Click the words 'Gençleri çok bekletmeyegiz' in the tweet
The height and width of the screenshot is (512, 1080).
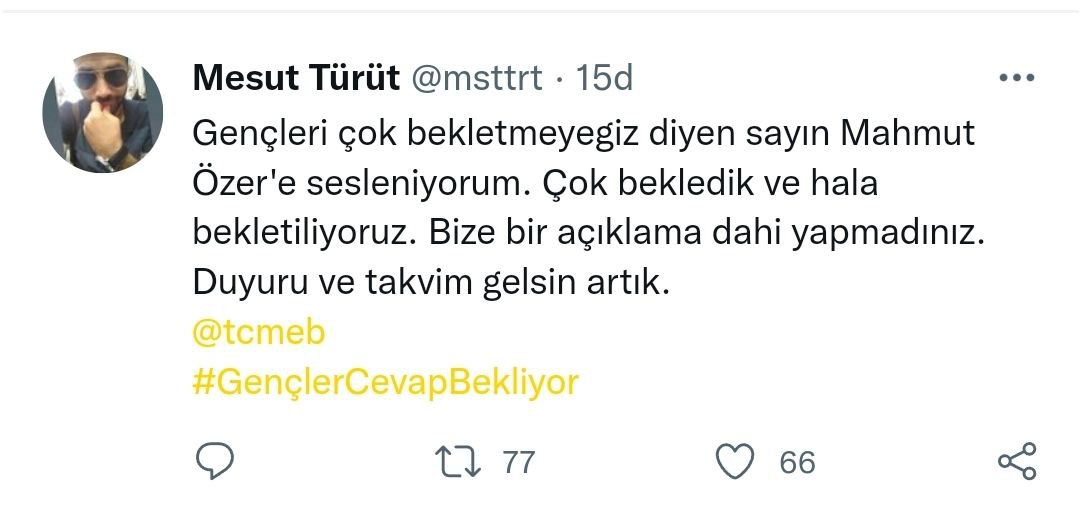point(404,134)
